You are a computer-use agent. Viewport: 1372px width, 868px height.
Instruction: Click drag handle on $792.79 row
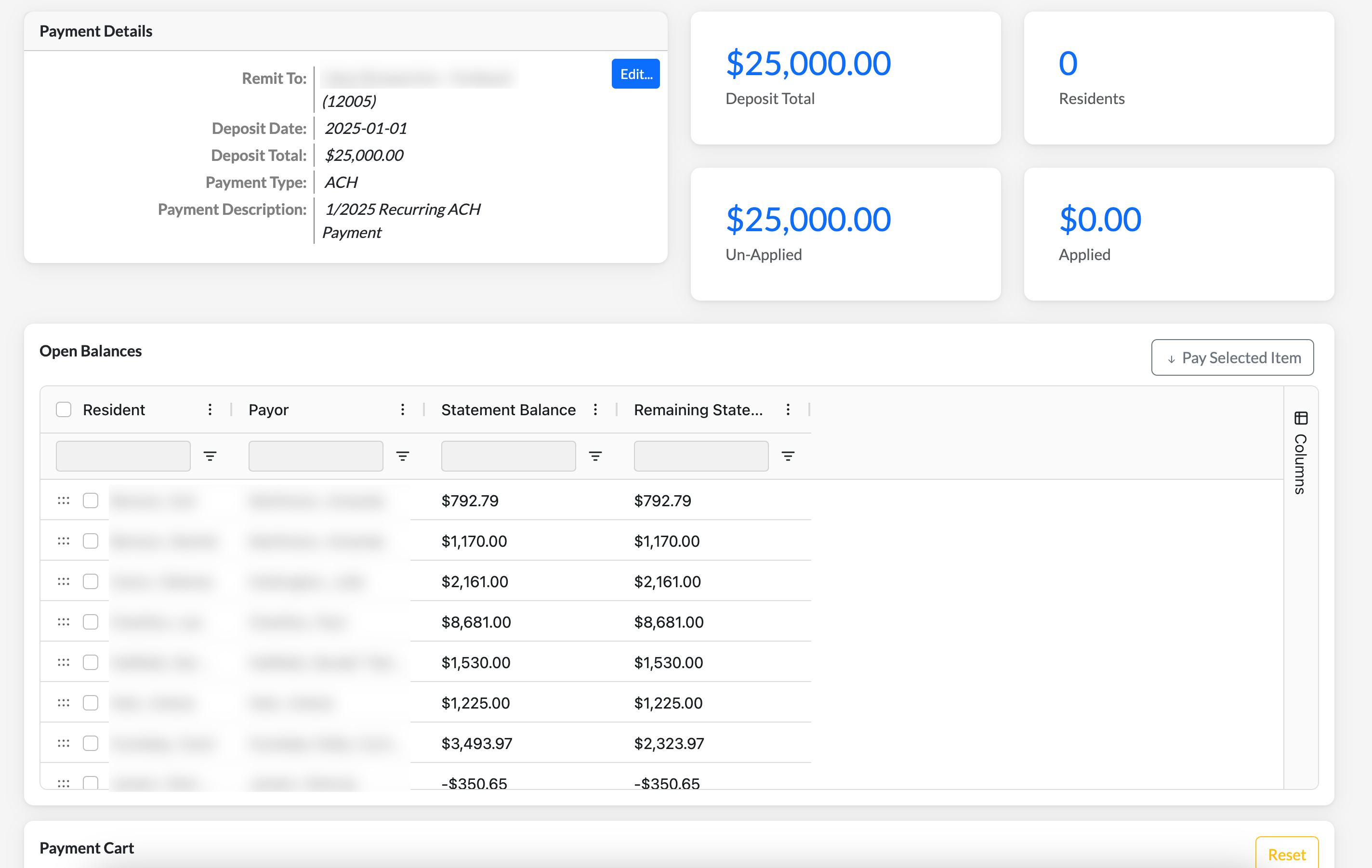63,500
